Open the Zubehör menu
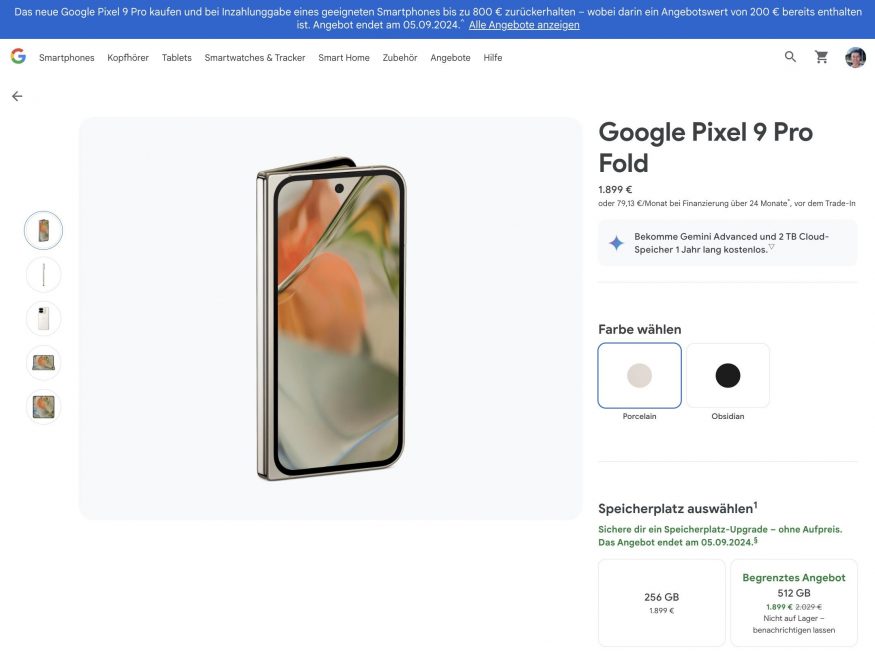This screenshot has width=875, height=653. tap(400, 58)
